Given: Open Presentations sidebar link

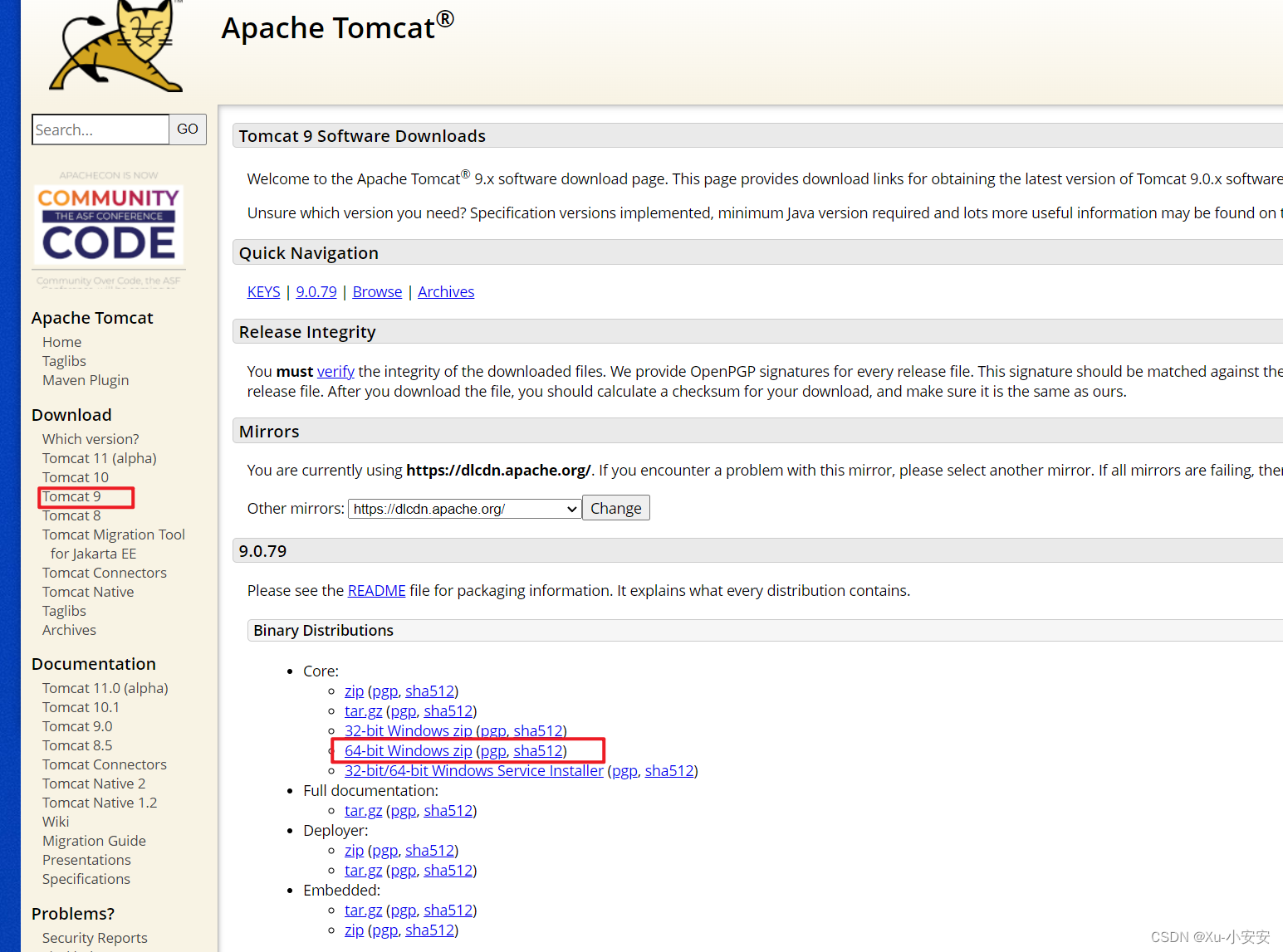Looking at the screenshot, I should (x=86, y=860).
